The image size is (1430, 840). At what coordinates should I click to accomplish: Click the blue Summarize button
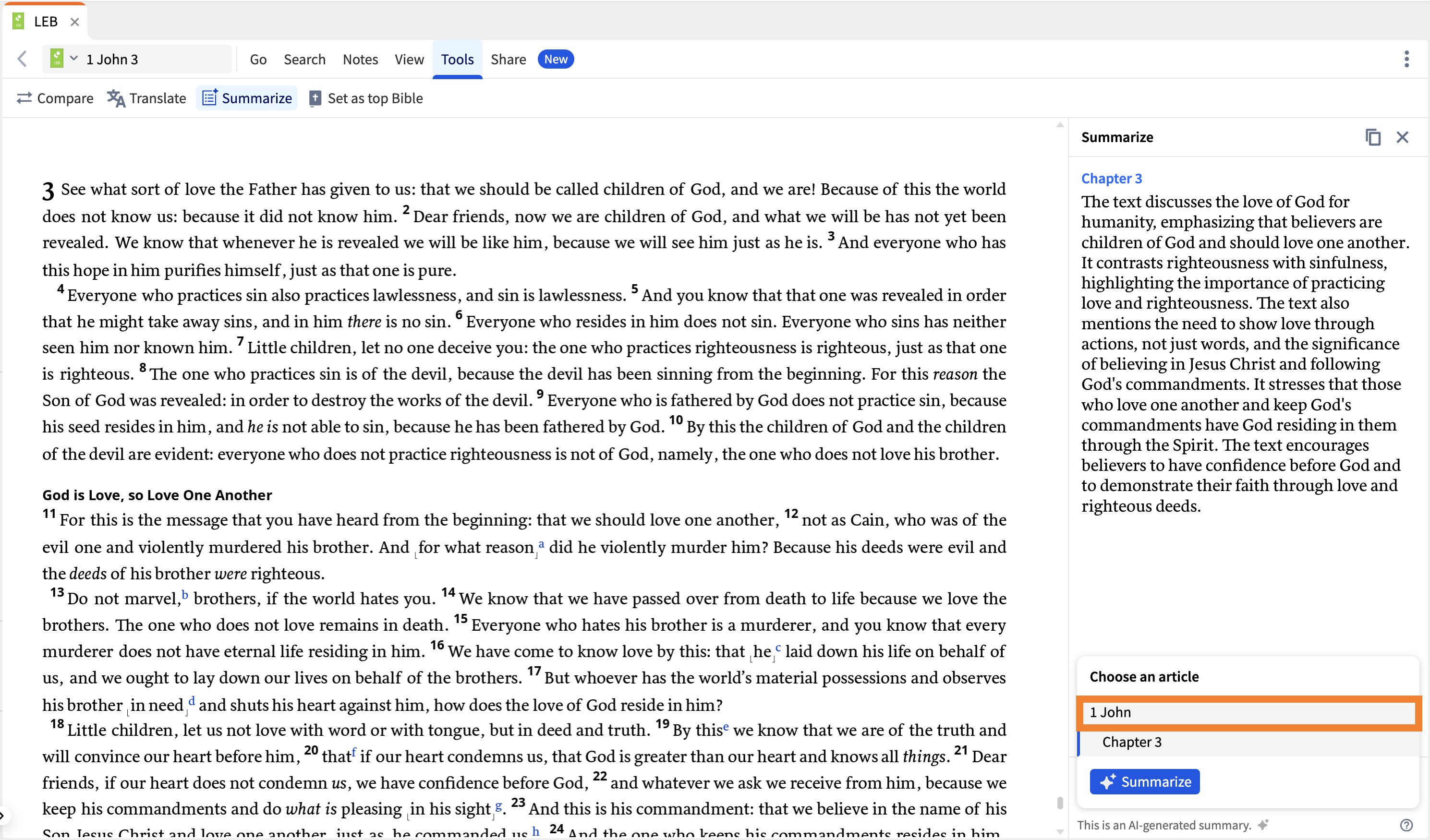click(x=1145, y=781)
